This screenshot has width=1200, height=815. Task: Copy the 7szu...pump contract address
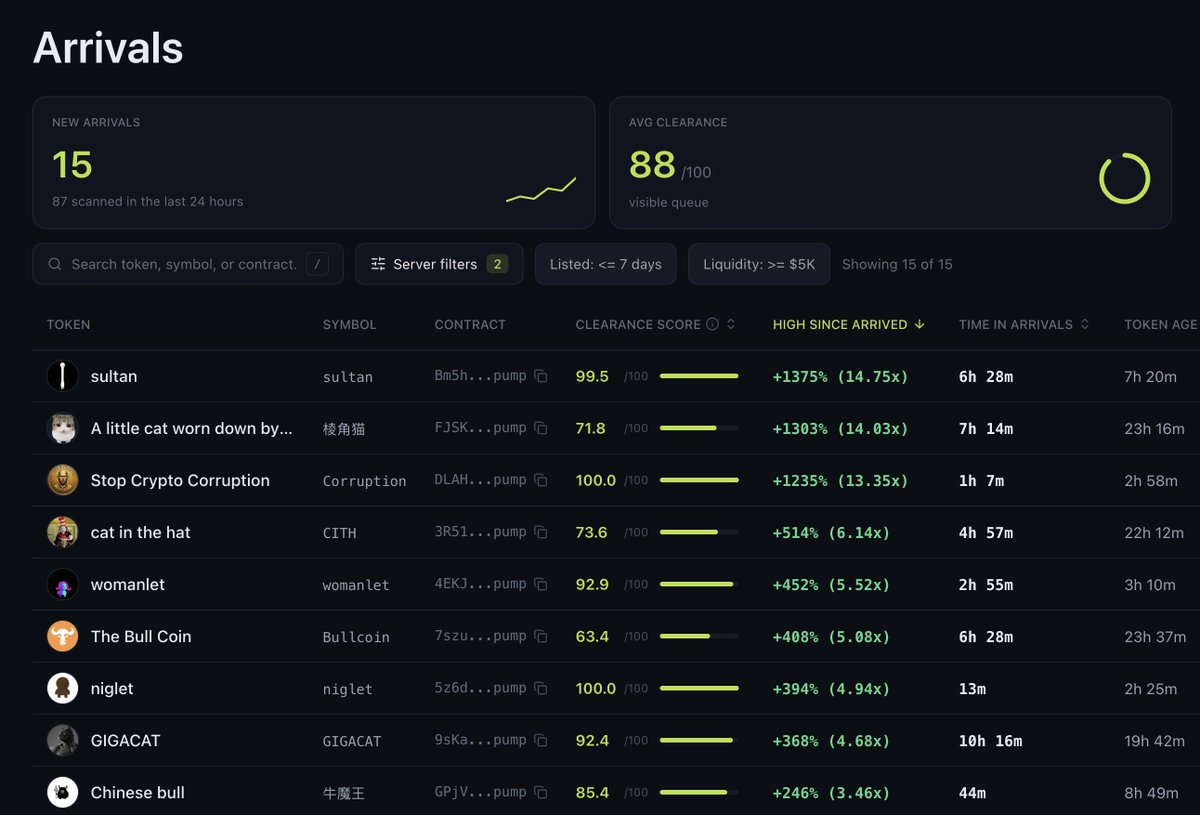pos(541,636)
